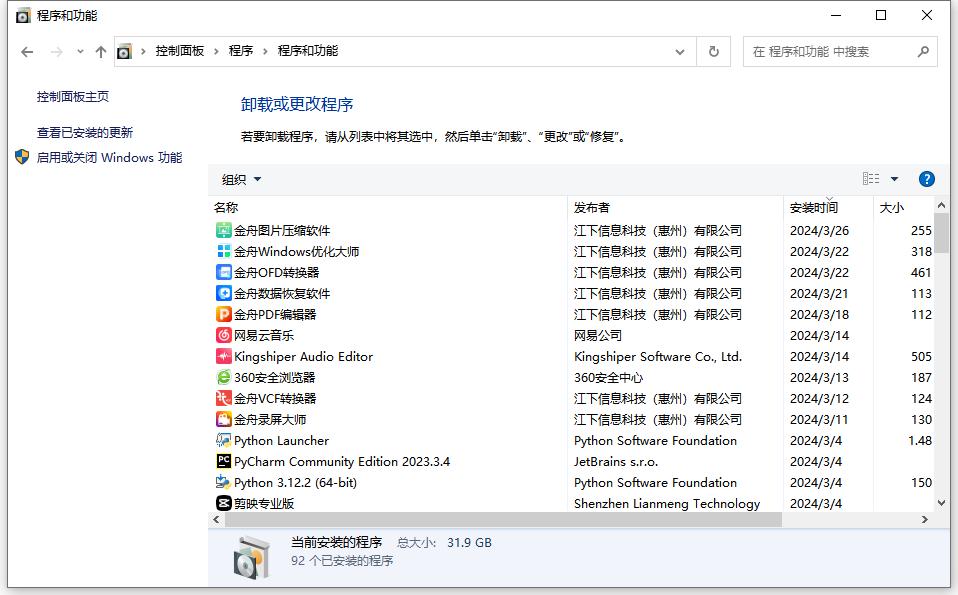Click 启用或关闭 Windows 功能 link

[x=109, y=157]
